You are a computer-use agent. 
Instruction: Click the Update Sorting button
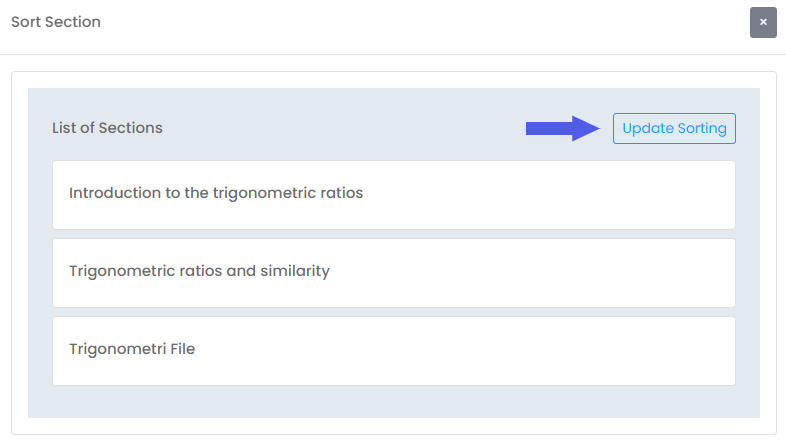[674, 128]
